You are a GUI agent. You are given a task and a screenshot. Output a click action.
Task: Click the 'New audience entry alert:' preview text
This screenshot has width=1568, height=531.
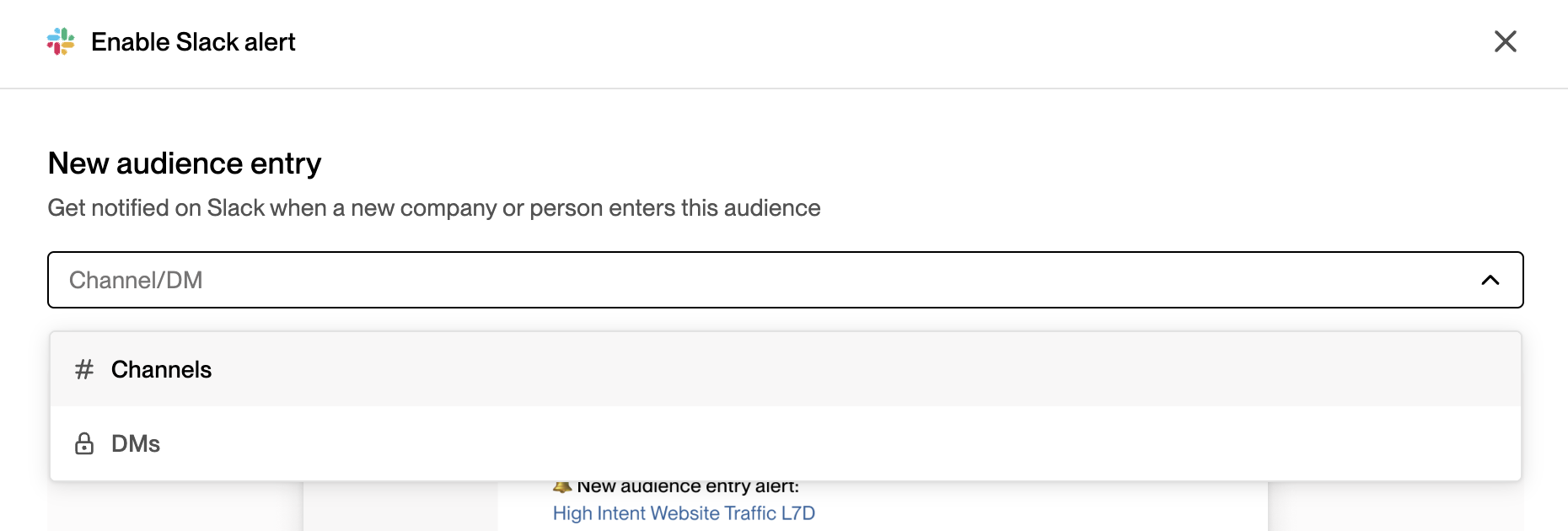click(688, 486)
